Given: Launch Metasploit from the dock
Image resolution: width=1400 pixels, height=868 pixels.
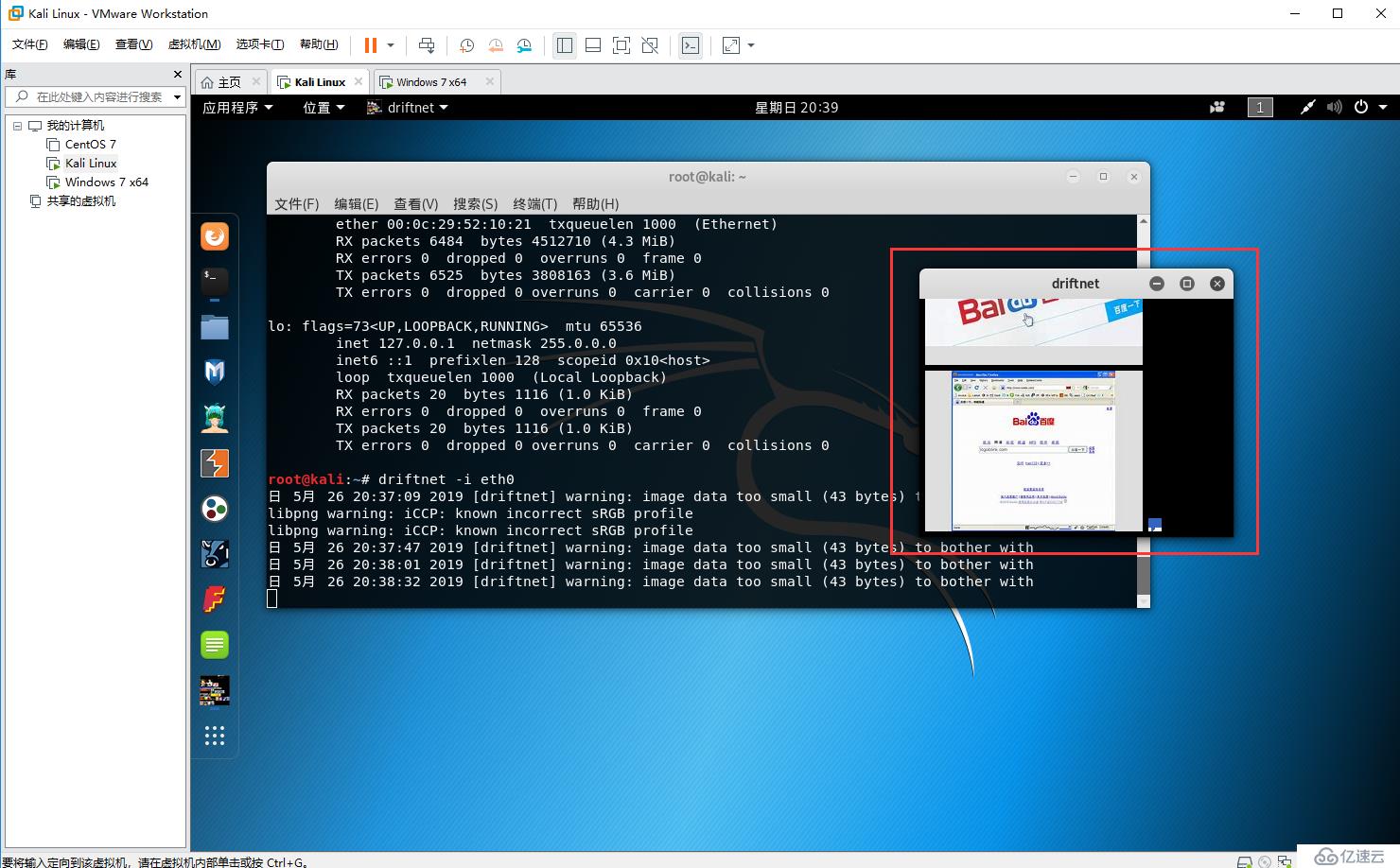Looking at the screenshot, I should tap(215, 372).
